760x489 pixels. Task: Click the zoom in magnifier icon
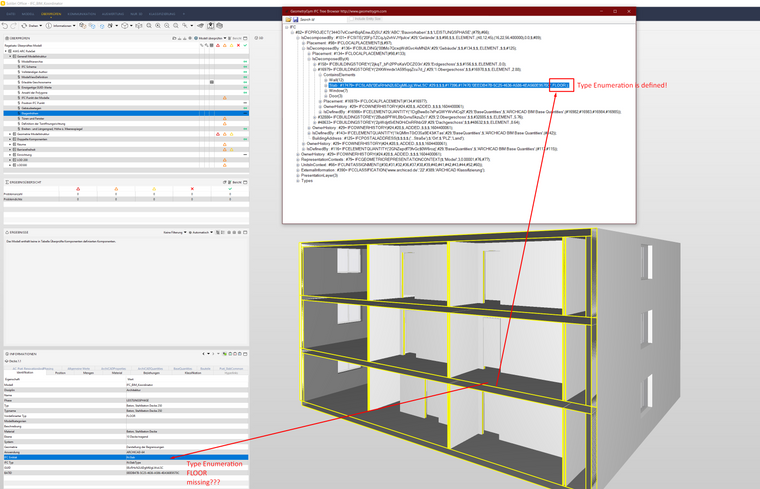[158, 26]
